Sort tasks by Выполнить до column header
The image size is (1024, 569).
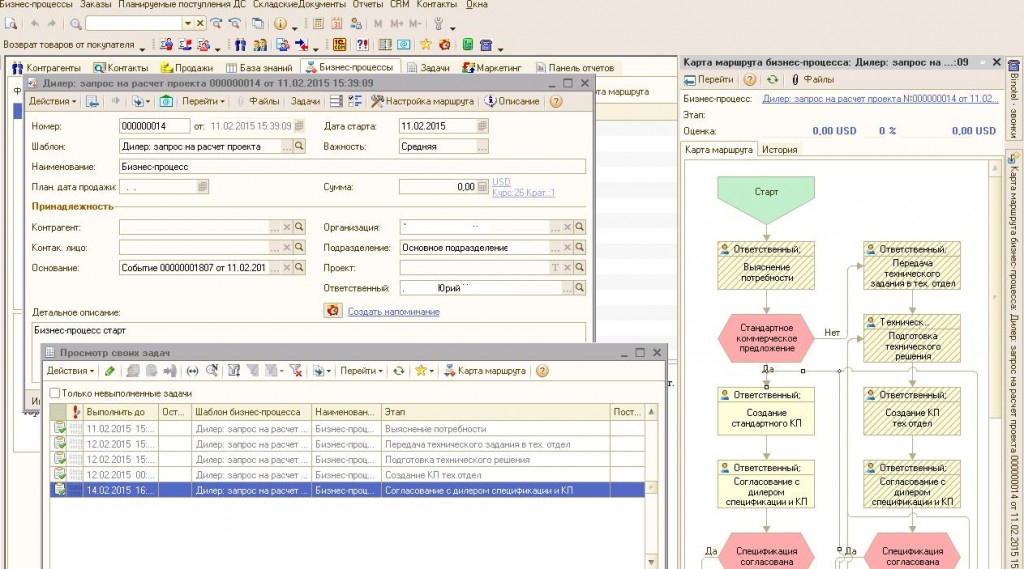click(x=120, y=412)
